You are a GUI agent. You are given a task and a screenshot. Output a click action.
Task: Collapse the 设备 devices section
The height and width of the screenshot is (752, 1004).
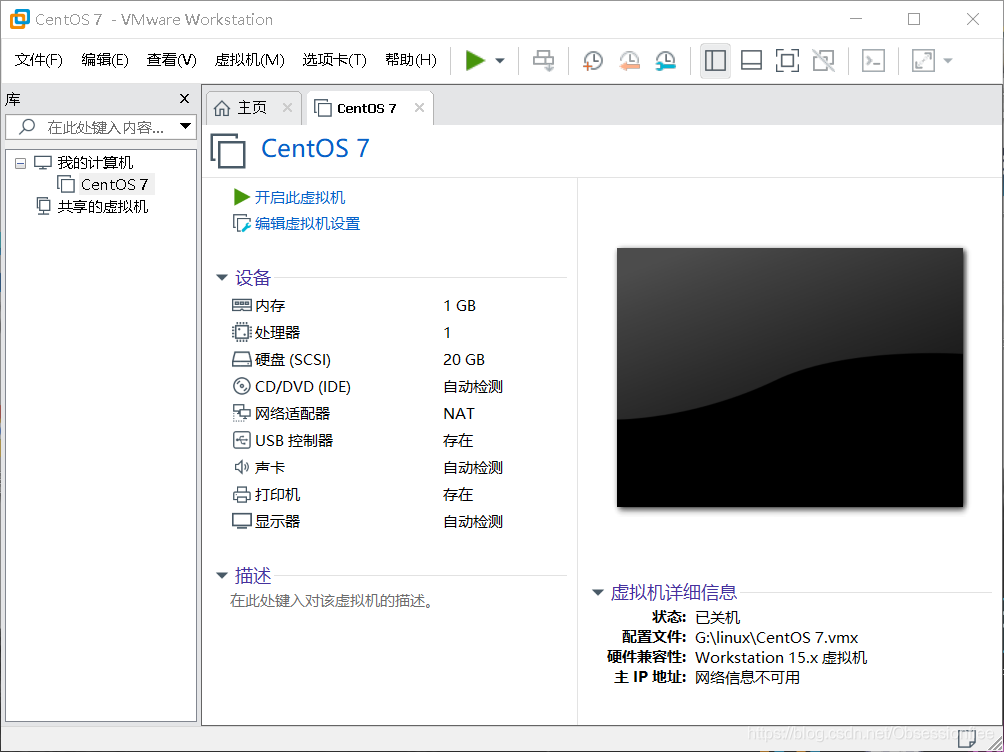(x=222, y=277)
